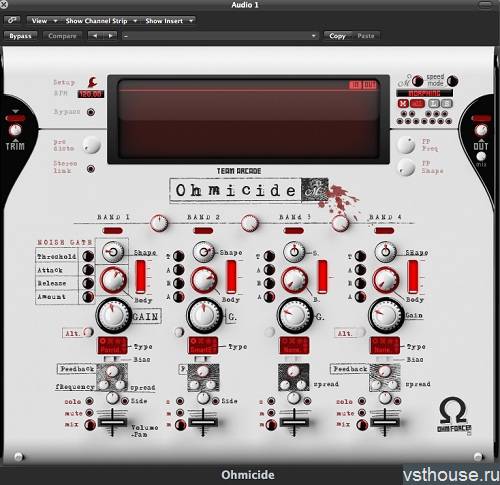Click the Band 2 Shape knob
The height and width of the screenshot is (485, 500).
point(203,252)
